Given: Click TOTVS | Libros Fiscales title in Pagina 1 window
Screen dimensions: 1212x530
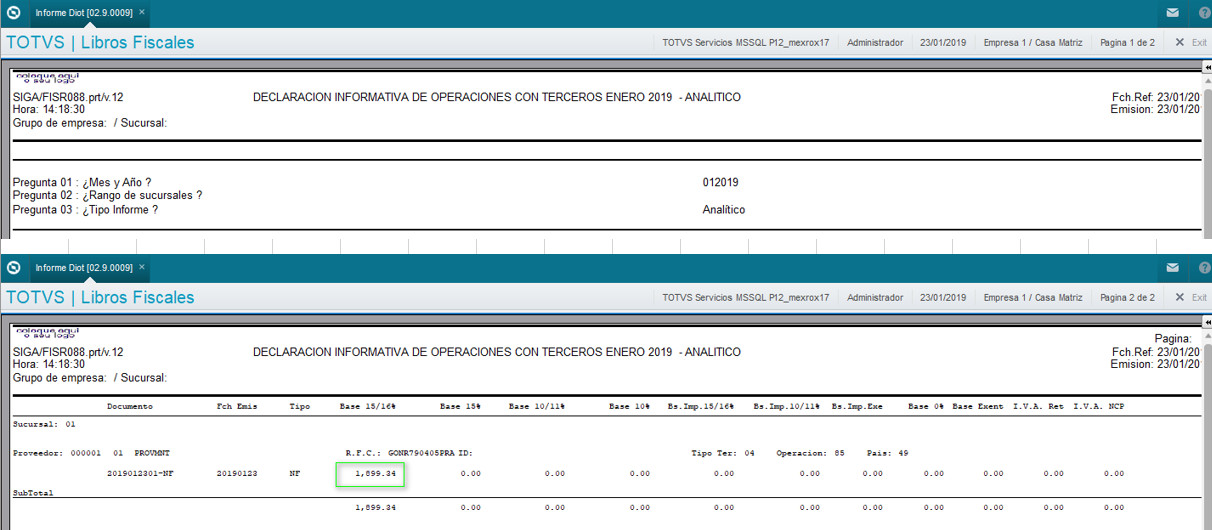Looking at the screenshot, I should pyautogui.click(x=100, y=43).
